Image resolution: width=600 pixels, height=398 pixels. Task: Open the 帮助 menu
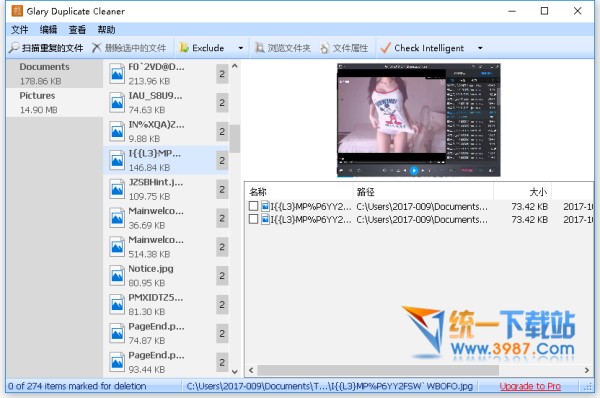(106, 29)
